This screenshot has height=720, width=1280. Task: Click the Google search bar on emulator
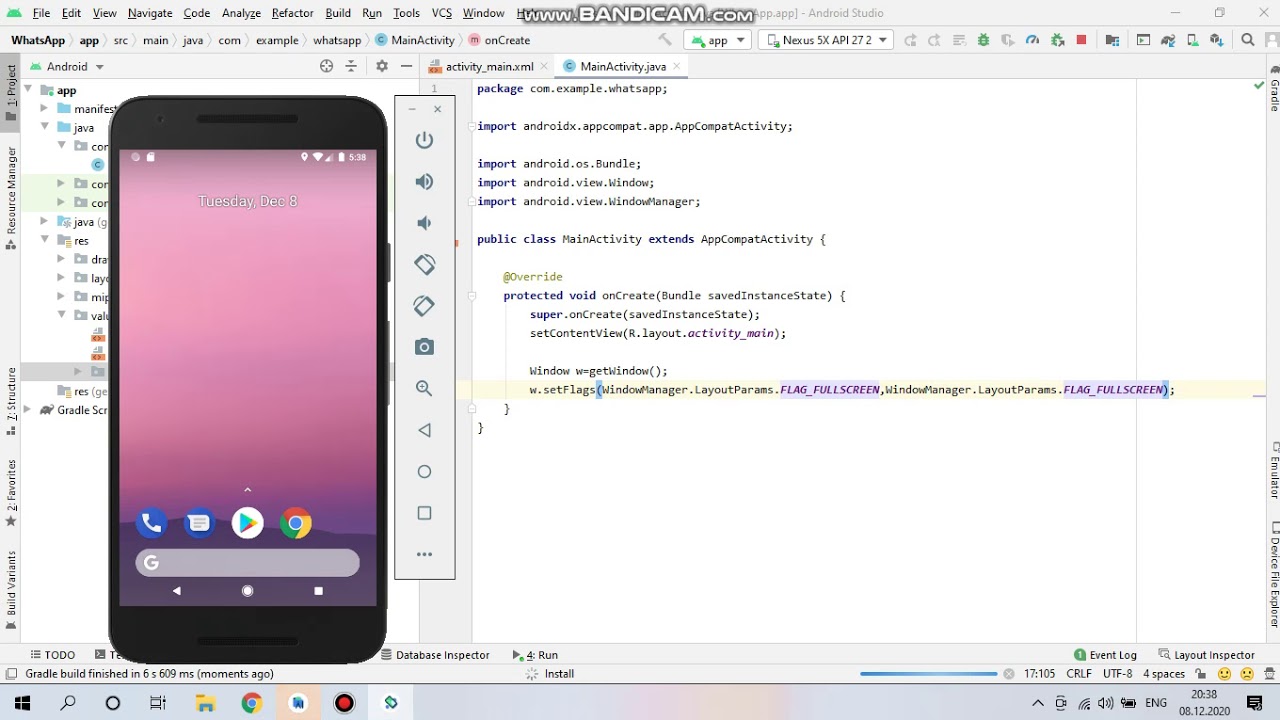pyautogui.click(x=247, y=563)
